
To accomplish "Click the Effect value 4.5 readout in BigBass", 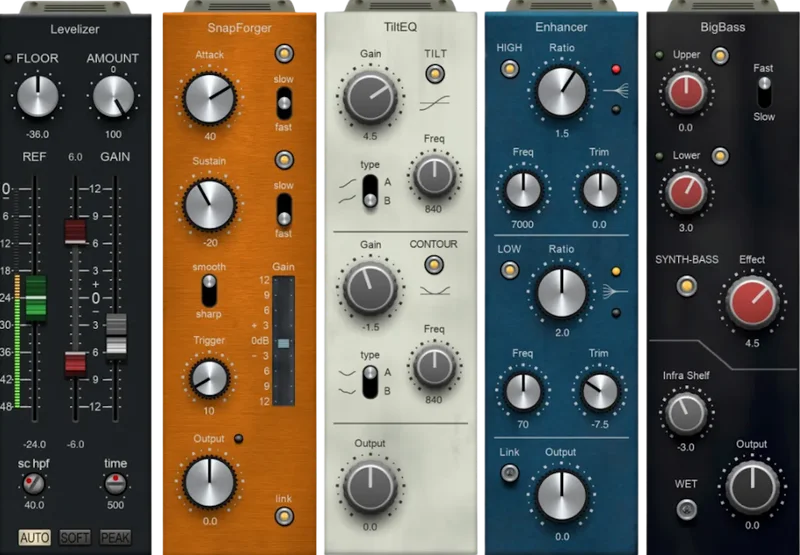I will click(752, 343).
